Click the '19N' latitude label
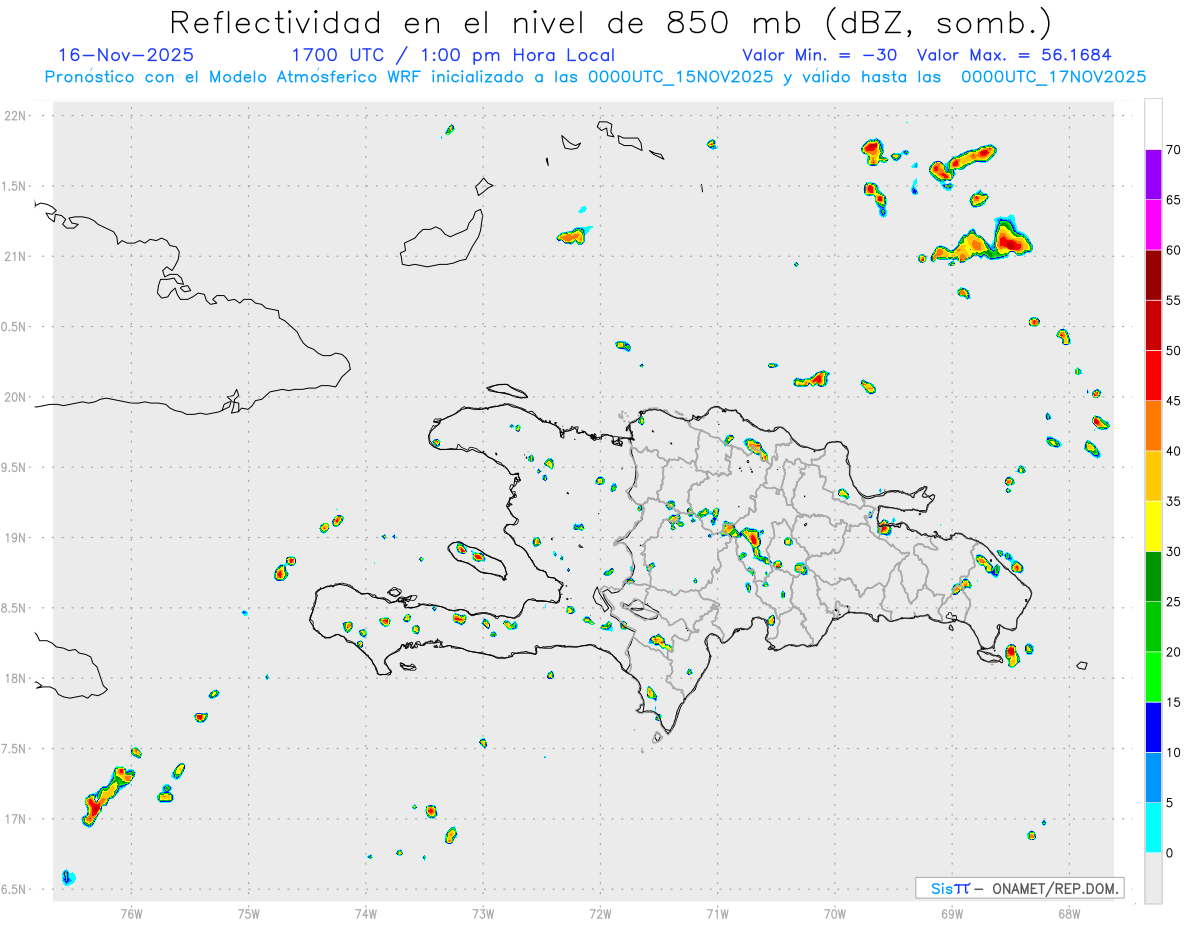The width and height of the screenshot is (1200, 927). tap(17, 538)
